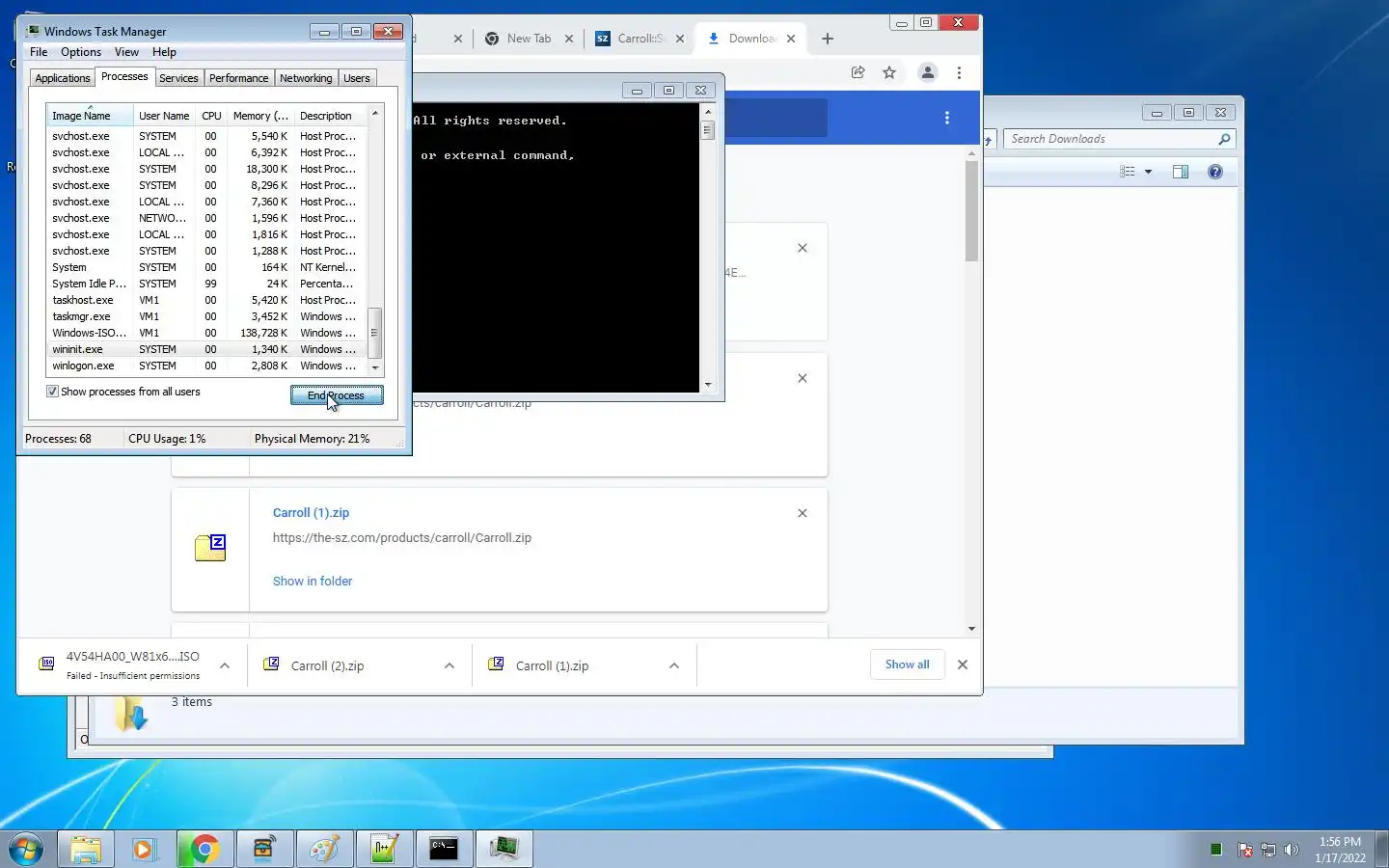
Task: Click scroll-down arrow of the Task Manager process list
Action: click(x=375, y=367)
